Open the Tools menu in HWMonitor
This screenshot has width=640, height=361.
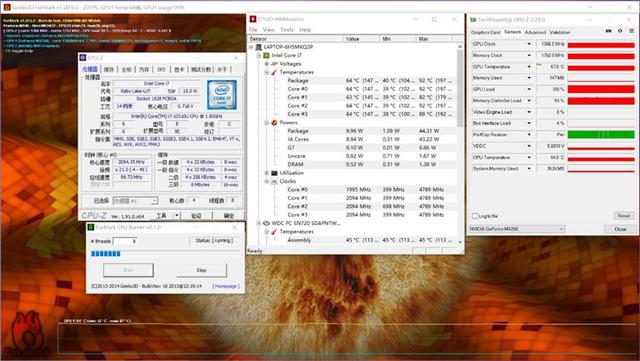(x=287, y=30)
